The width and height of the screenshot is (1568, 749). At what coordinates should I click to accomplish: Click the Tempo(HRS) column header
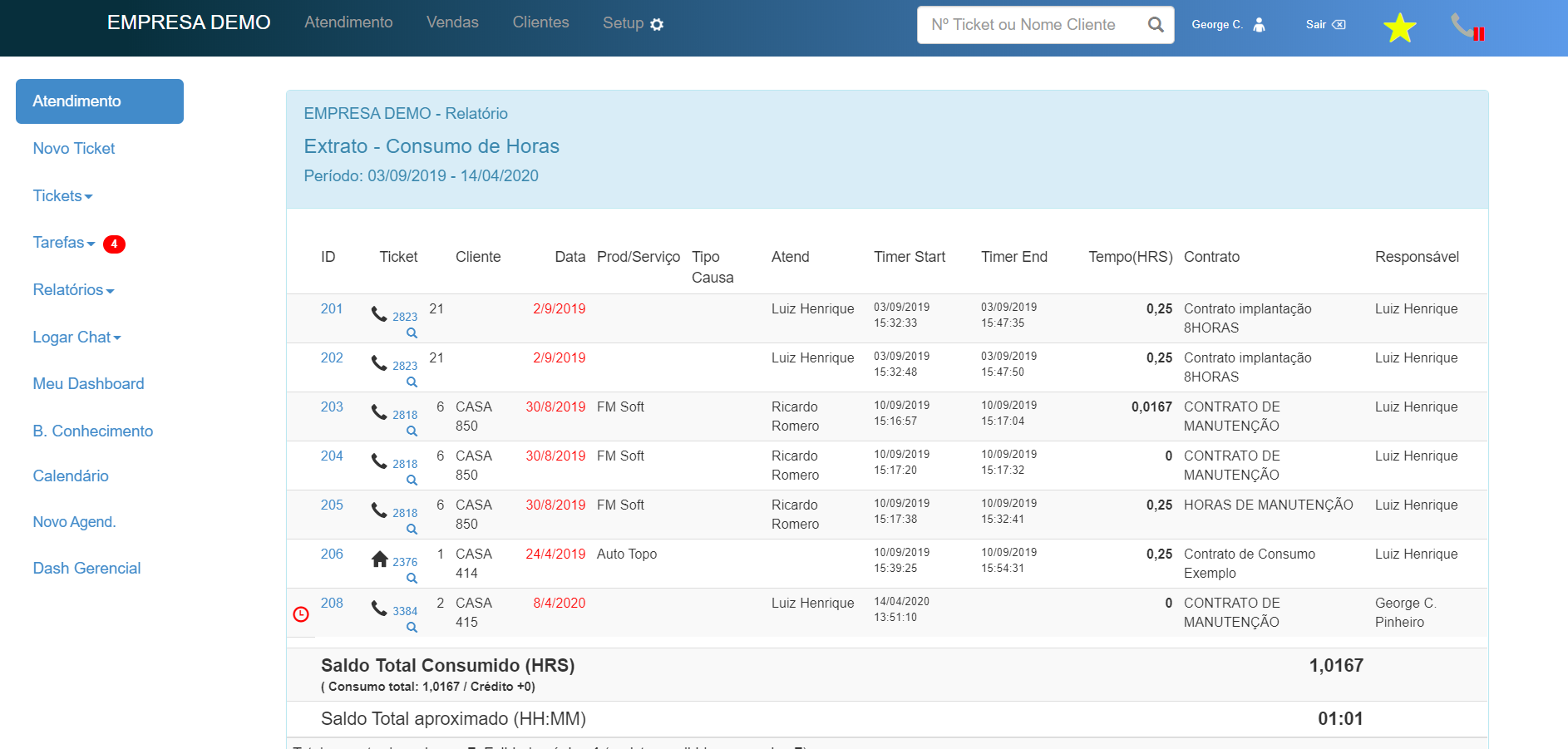pyautogui.click(x=1131, y=257)
